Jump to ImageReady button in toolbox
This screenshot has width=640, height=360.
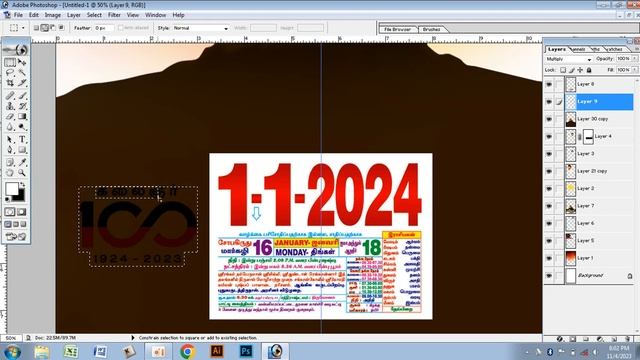pos(16,236)
